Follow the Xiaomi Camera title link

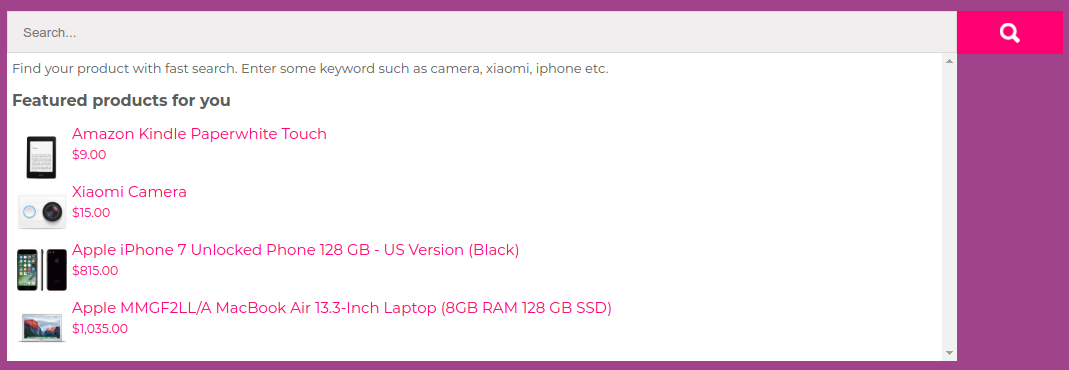(x=130, y=191)
